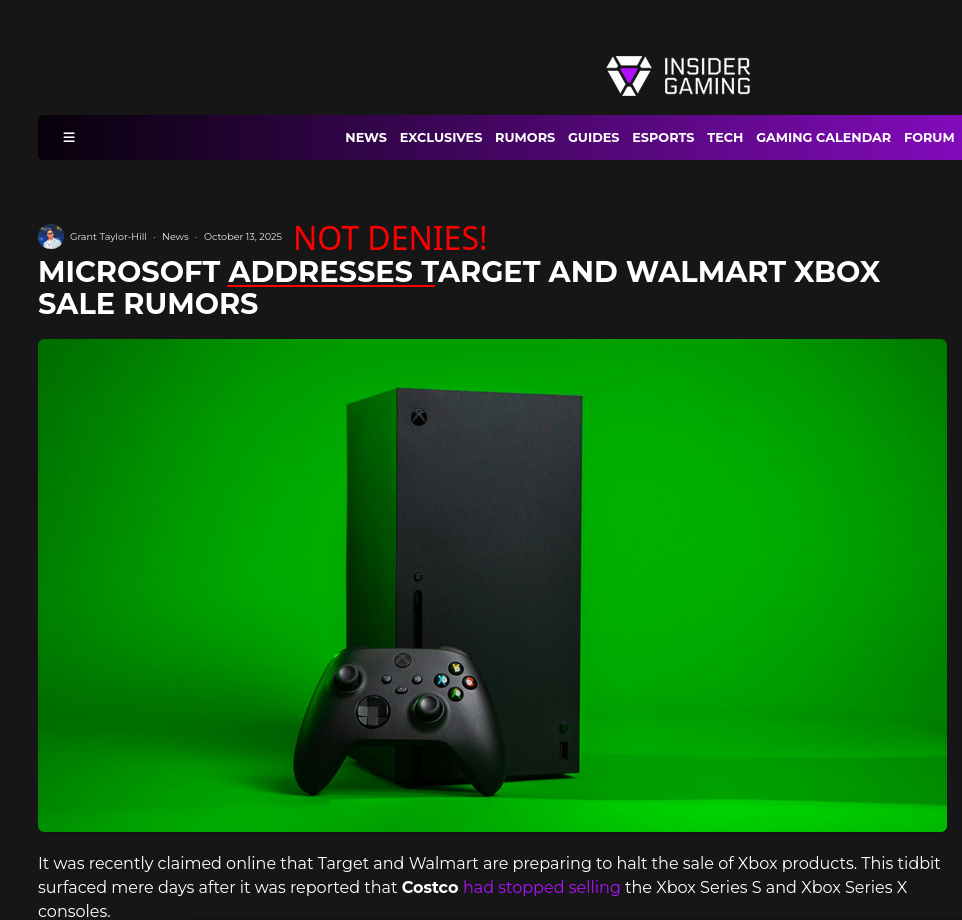The width and height of the screenshot is (962, 920).
Task: Open the Gaming Calendar page
Action: tap(823, 137)
